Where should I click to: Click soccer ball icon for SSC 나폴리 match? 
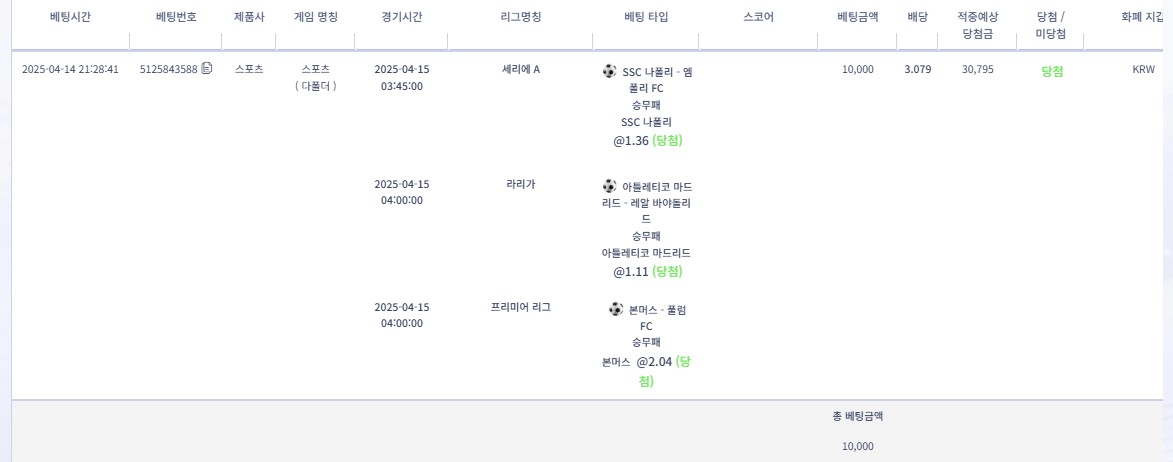click(610, 71)
